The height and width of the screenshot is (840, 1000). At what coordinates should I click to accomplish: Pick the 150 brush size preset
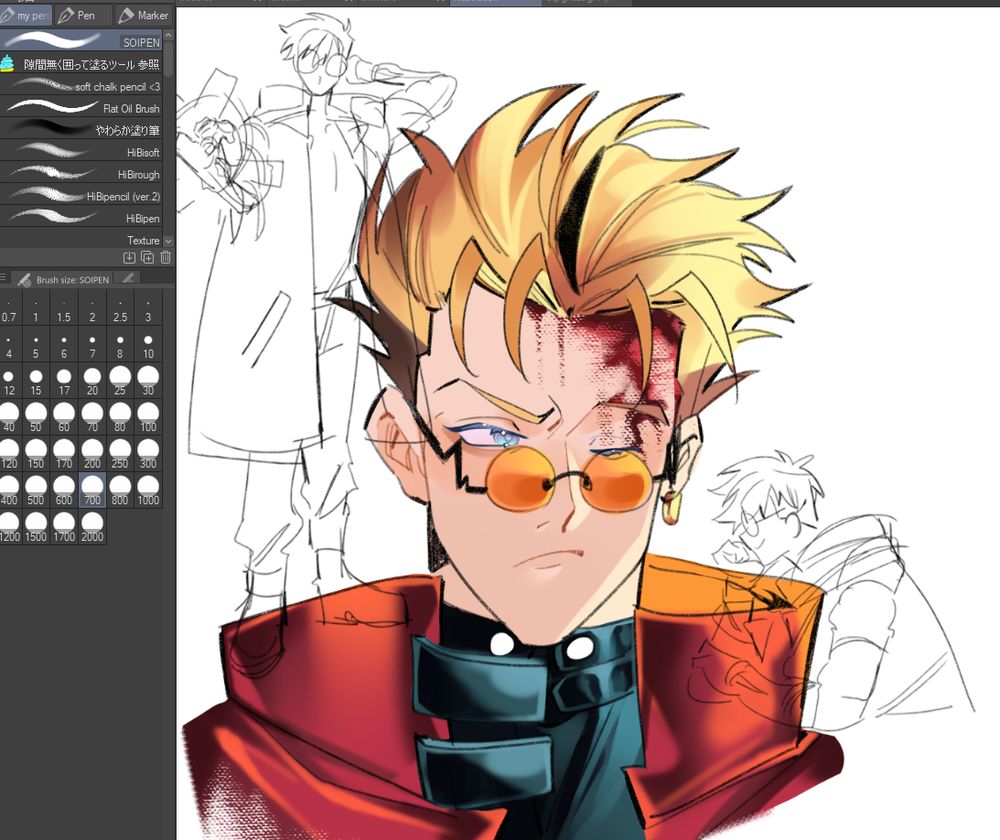click(36, 453)
